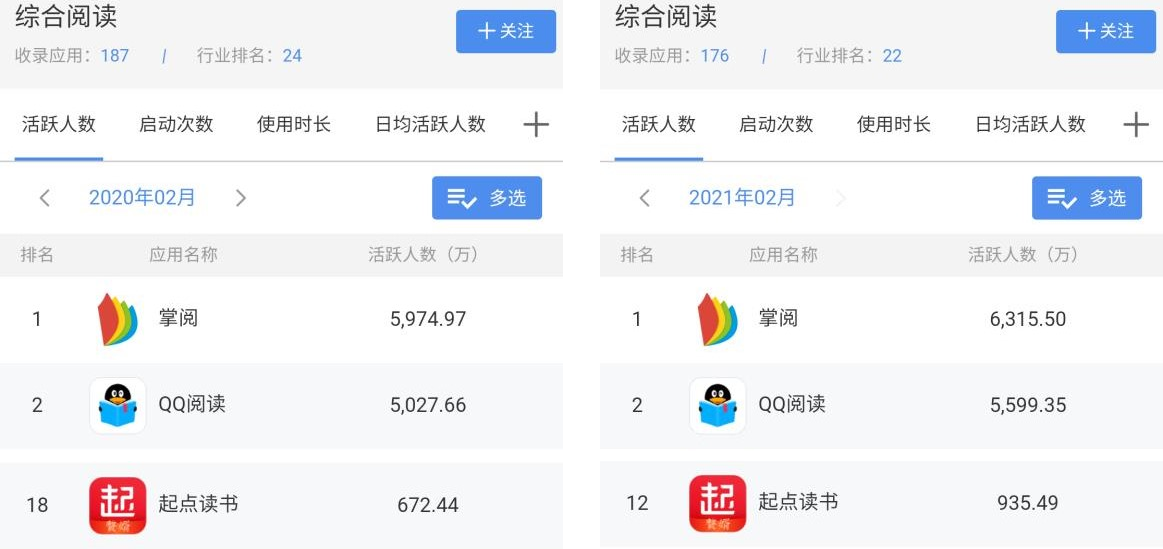Select 启动次数 tab in left panel
This screenshot has height=549, width=1163.
click(176, 124)
